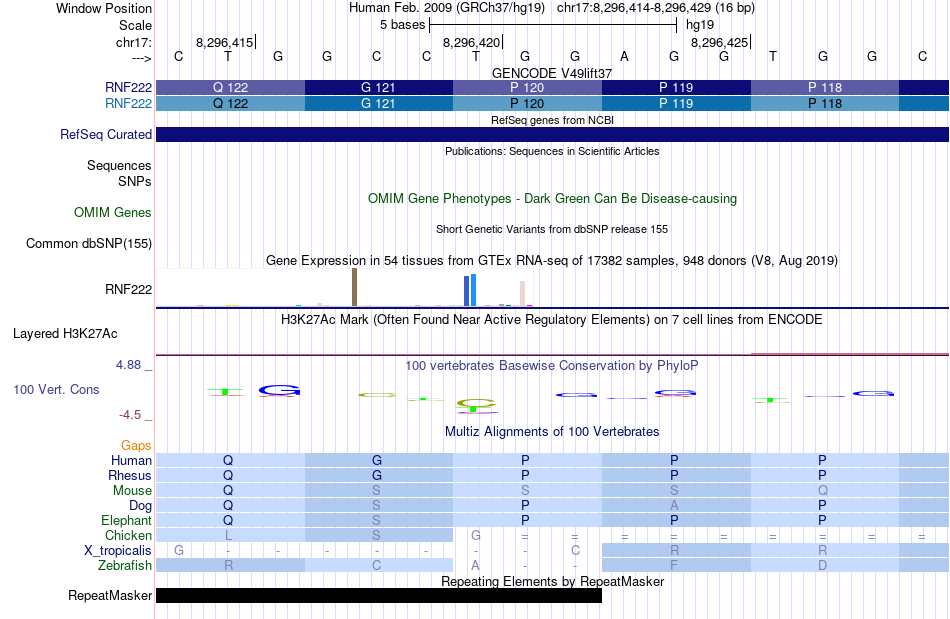Click the Window Position label
950x619 pixels.
click(104, 8)
